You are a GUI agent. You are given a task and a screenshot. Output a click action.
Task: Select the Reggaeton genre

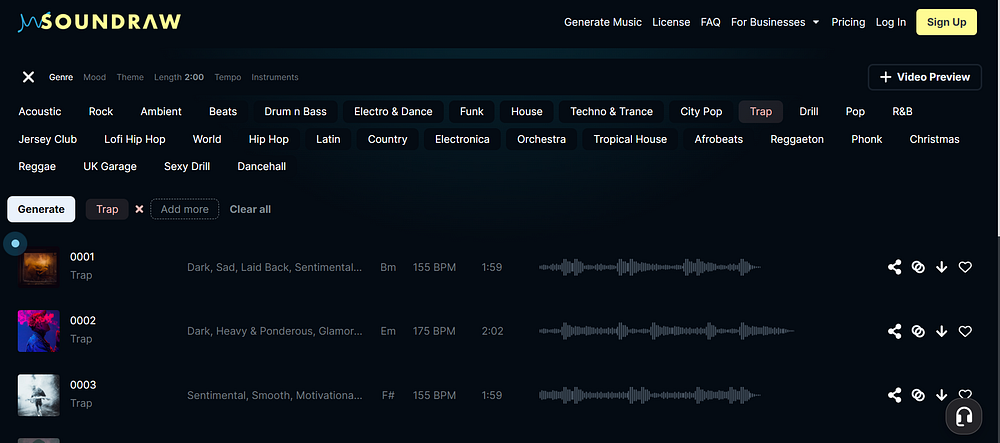797,139
